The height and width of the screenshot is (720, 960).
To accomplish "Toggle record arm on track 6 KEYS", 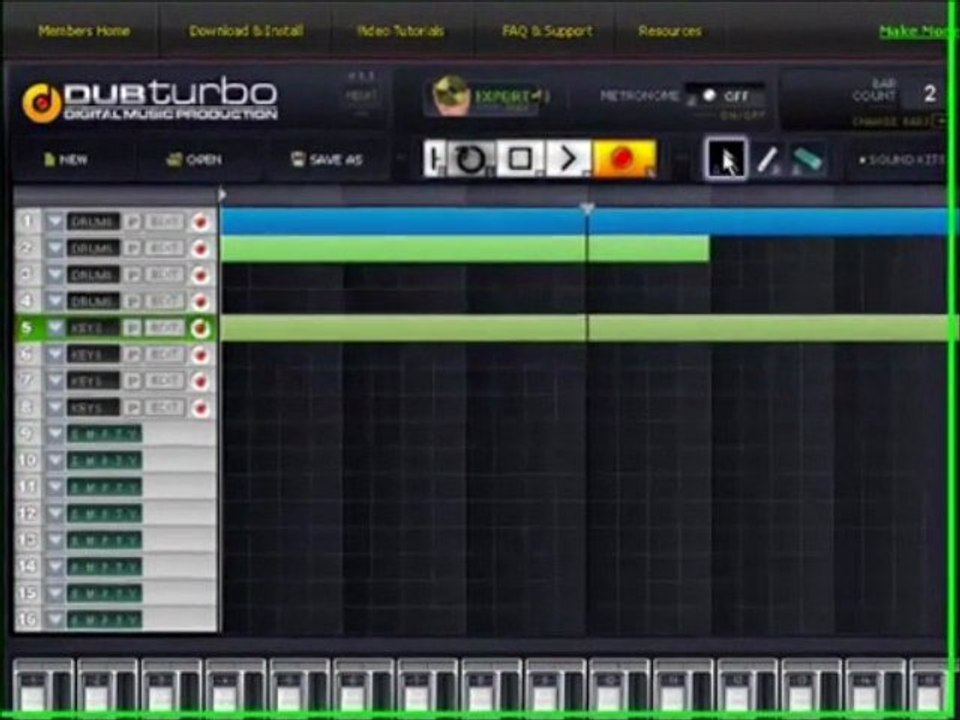I will tap(200, 354).
